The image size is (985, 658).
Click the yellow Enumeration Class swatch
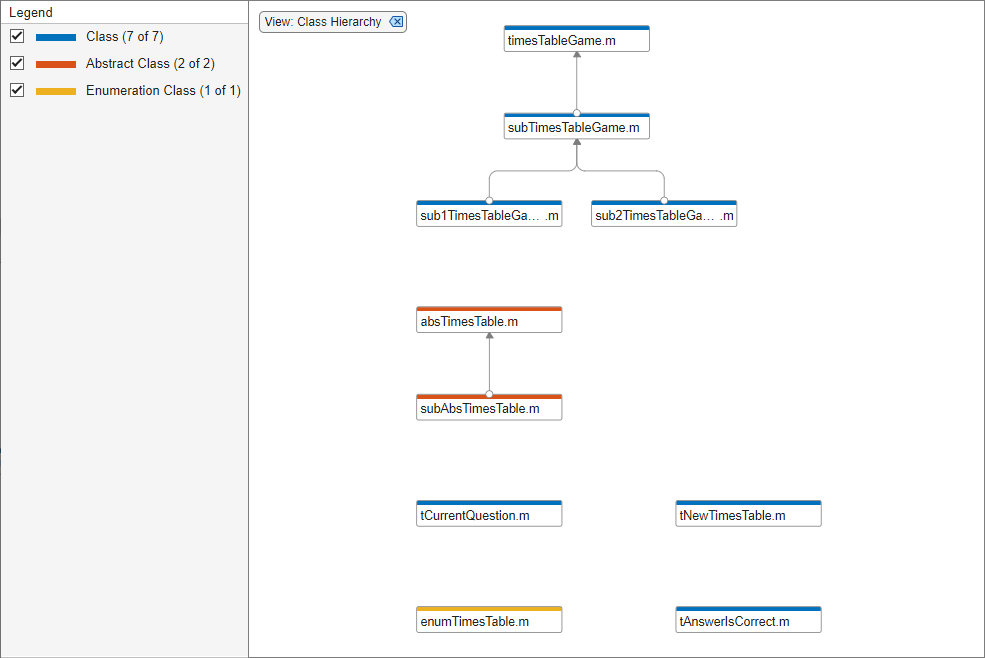pyautogui.click(x=56, y=91)
